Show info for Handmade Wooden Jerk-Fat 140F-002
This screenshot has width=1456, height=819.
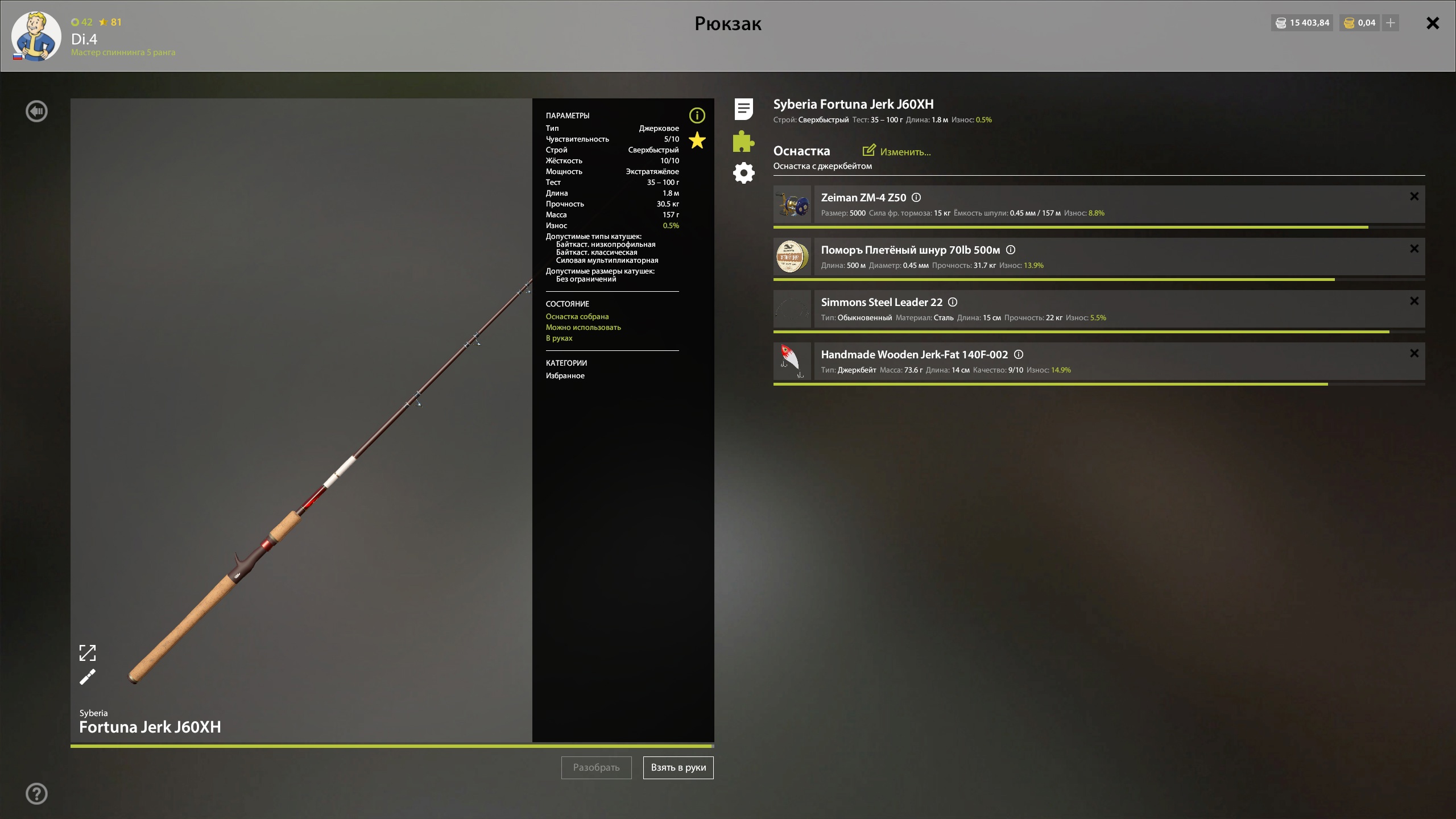(1019, 354)
